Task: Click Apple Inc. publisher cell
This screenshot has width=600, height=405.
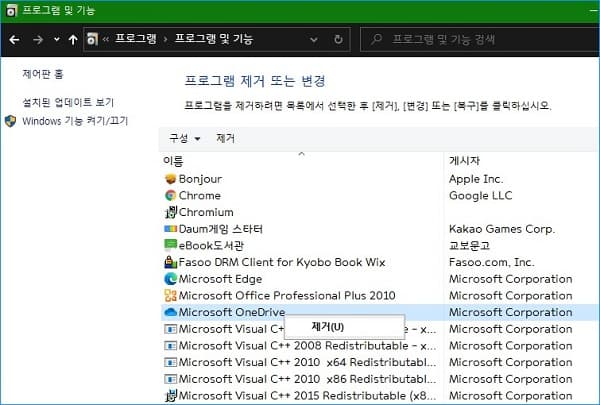Action: (x=476, y=179)
